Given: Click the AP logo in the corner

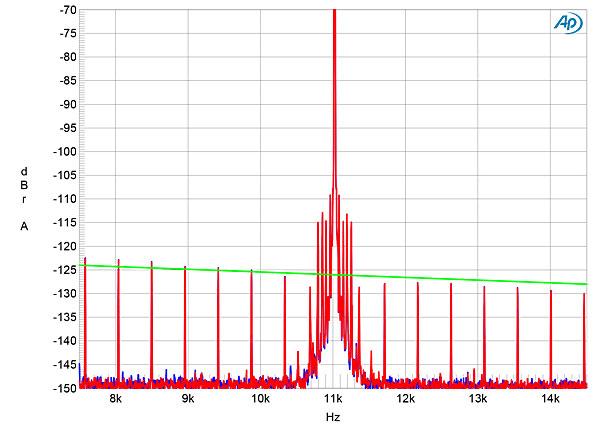Looking at the screenshot, I should [x=567, y=23].
